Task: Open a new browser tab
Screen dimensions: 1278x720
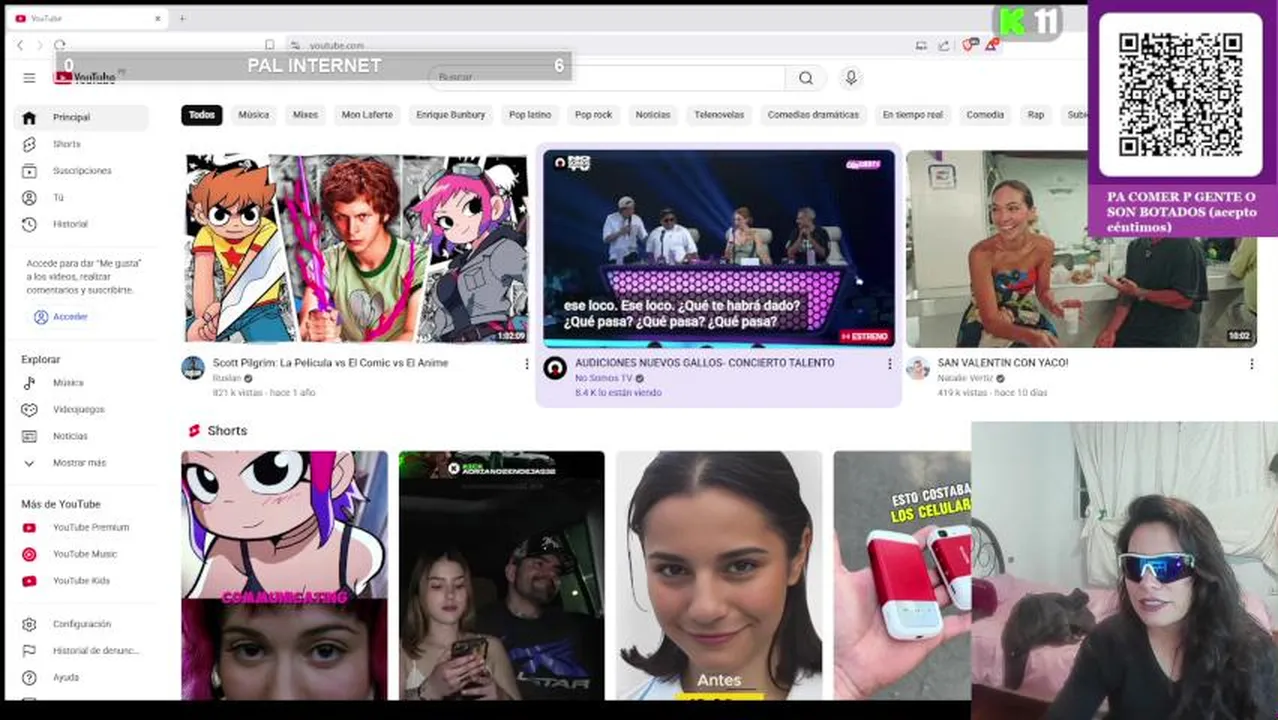Action: pyautogui.click(x=182, y=18)
